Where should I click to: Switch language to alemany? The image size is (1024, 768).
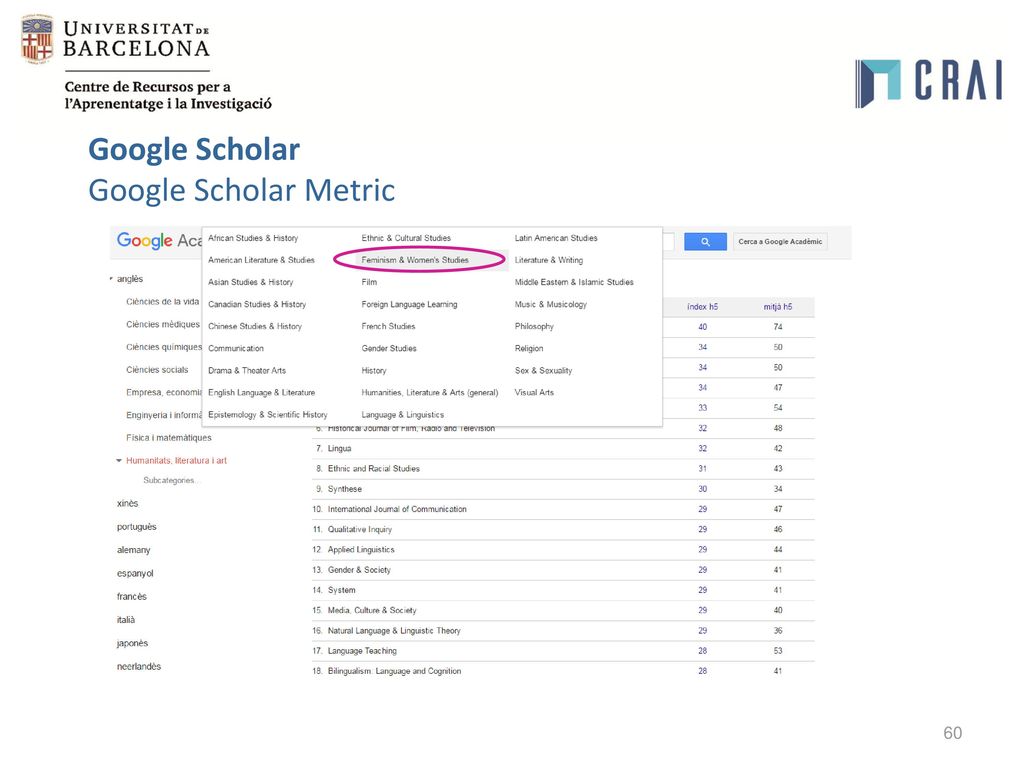coord(133,550)
